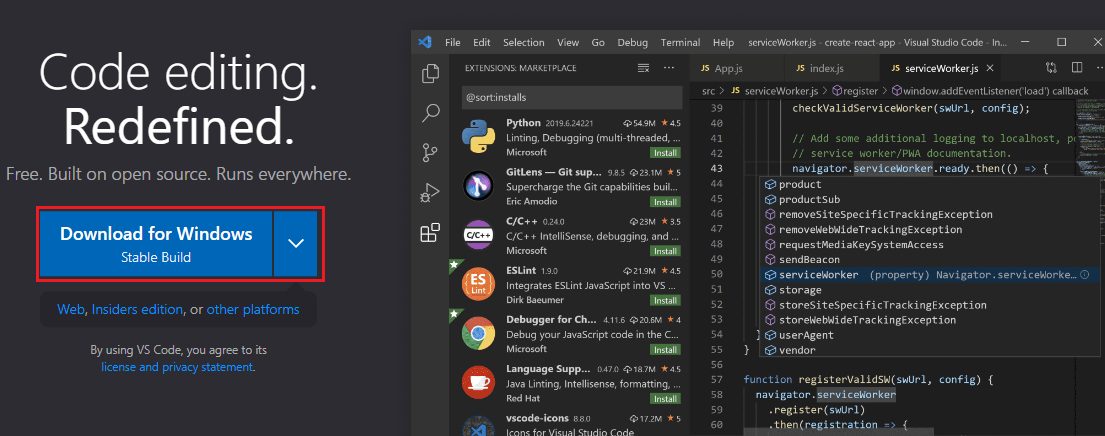Install Debugger for Chrome extension
This screenshot has width=1105, height=436.
[665, 350]
